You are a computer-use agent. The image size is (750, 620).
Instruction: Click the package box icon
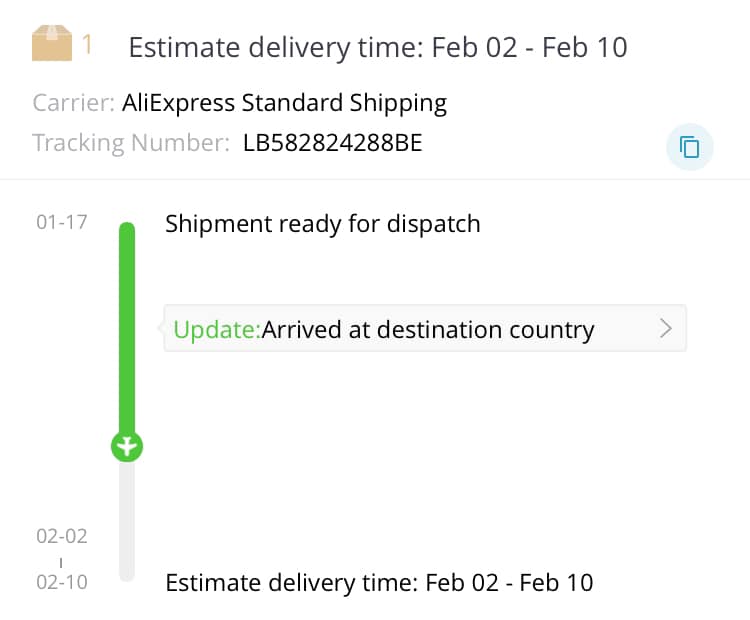[51, 45]
